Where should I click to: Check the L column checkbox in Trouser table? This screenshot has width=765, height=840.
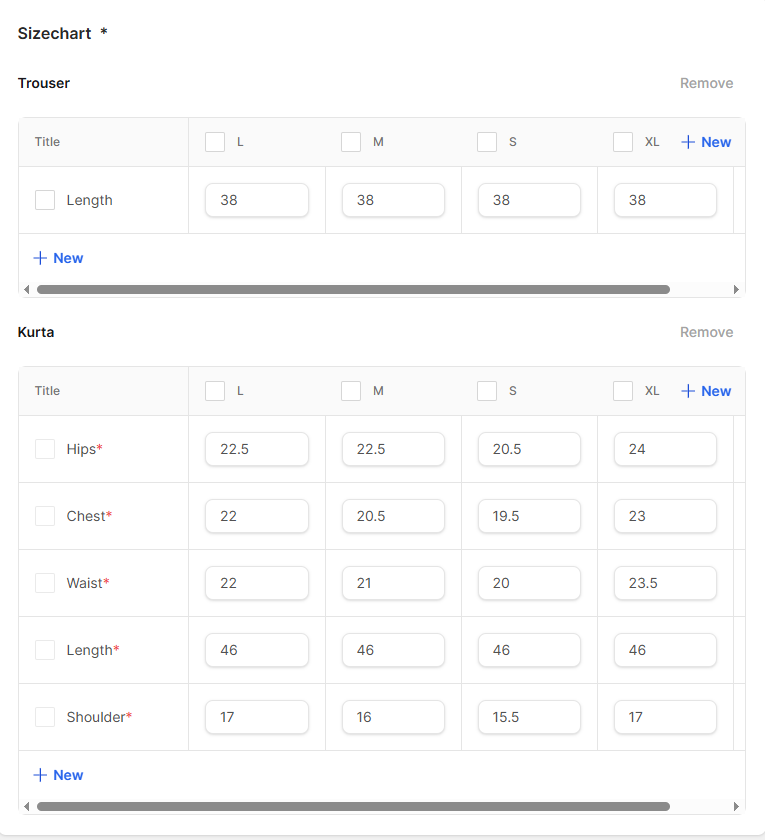point(215,142)
